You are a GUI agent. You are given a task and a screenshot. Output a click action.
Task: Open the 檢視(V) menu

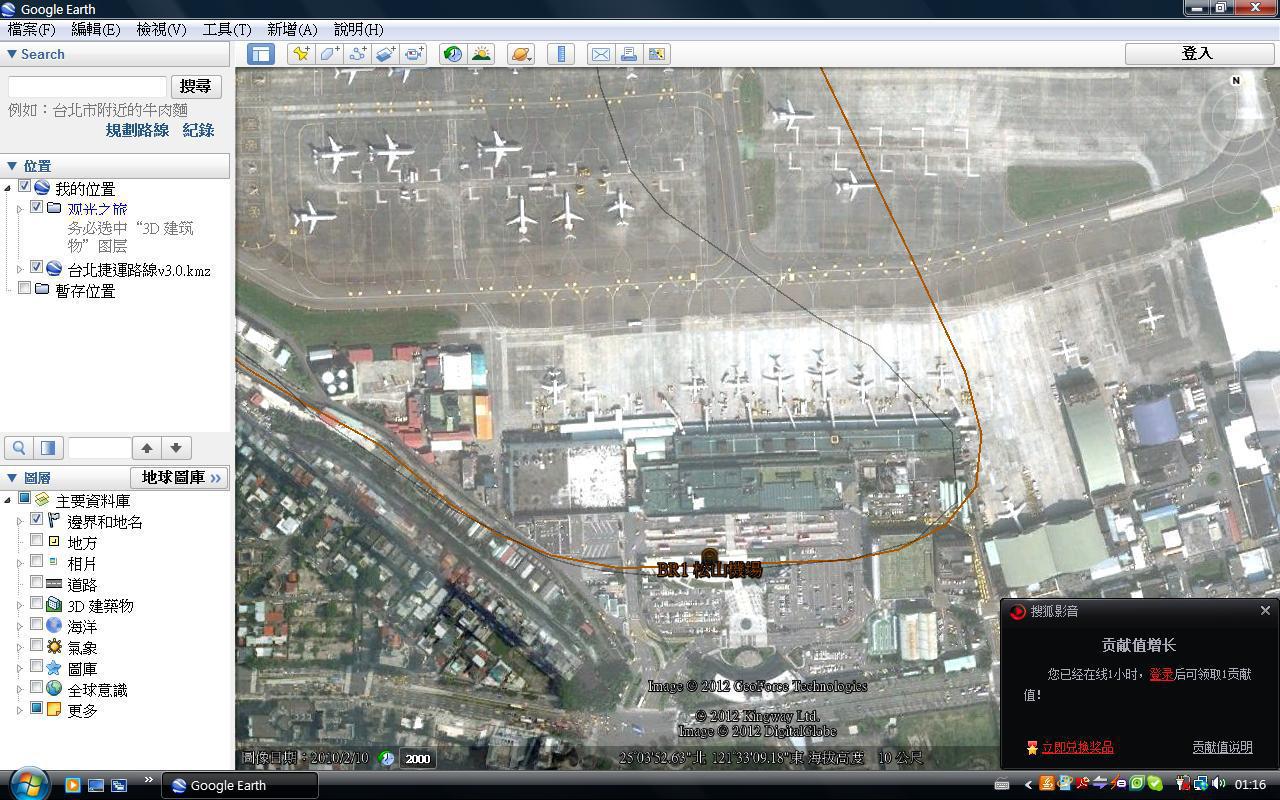161,29
